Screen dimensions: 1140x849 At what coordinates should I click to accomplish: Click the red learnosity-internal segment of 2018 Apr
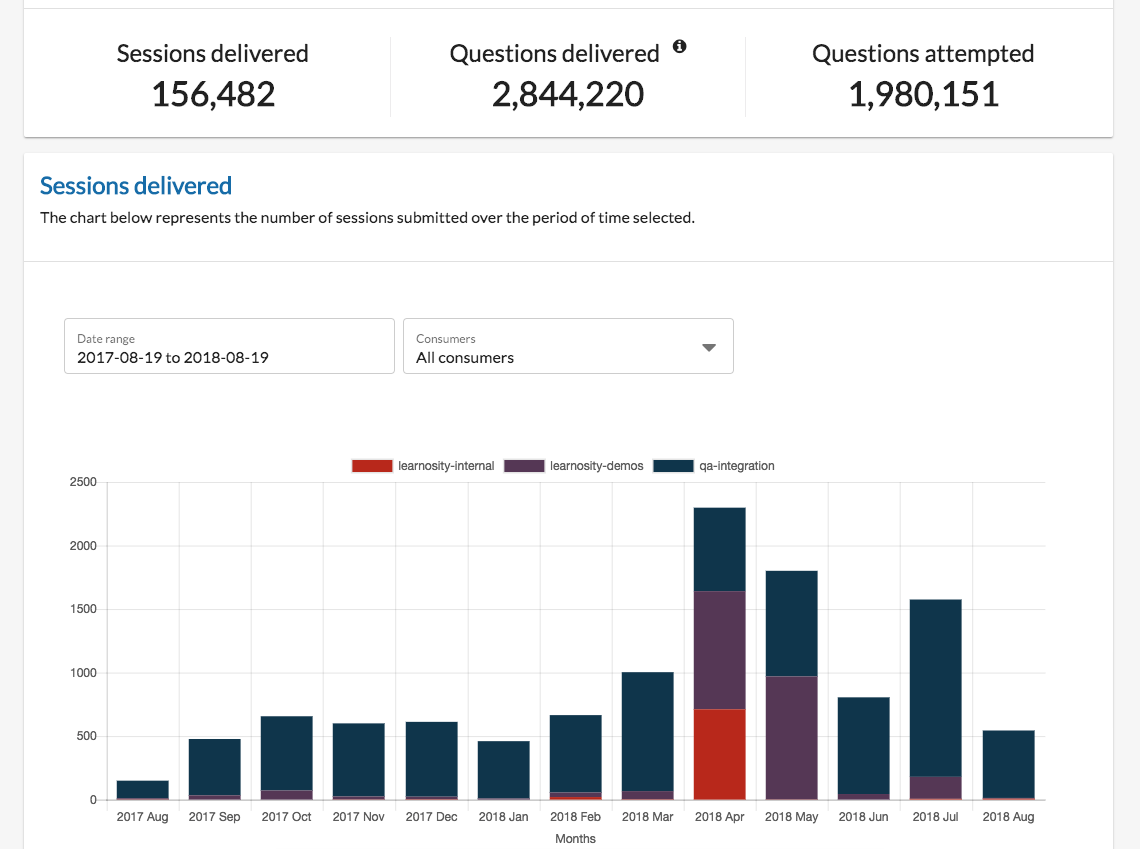tap(719, 755)
